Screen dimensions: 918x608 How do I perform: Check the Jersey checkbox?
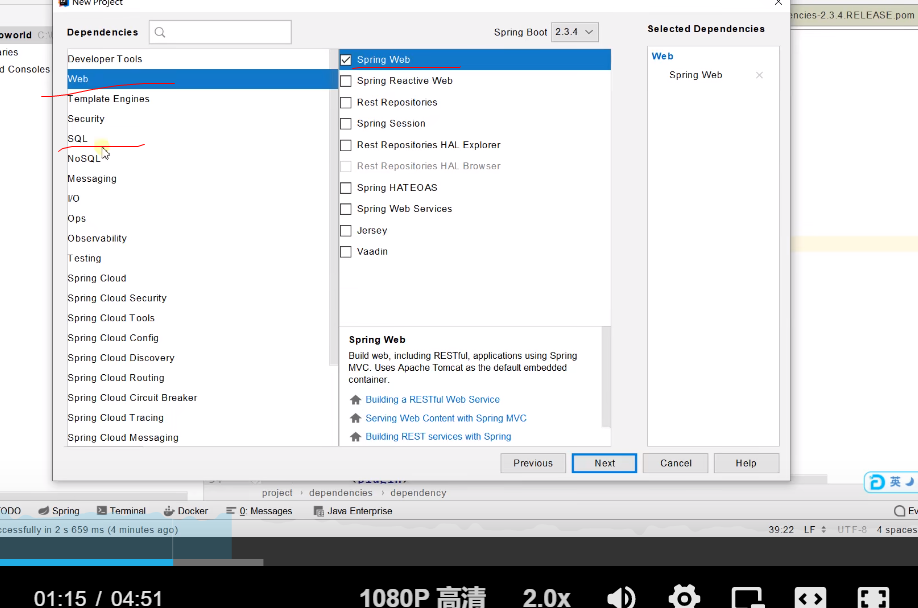[346, 231]
